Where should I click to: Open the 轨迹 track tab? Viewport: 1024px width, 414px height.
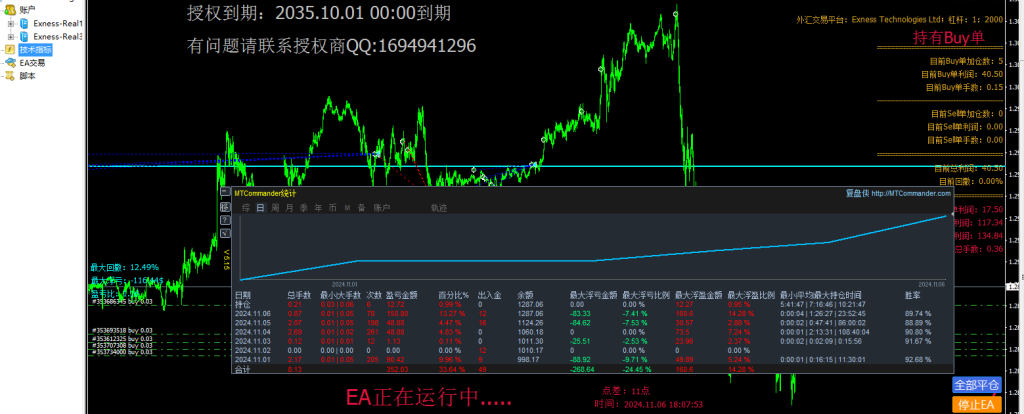click(x=439, y=208)
